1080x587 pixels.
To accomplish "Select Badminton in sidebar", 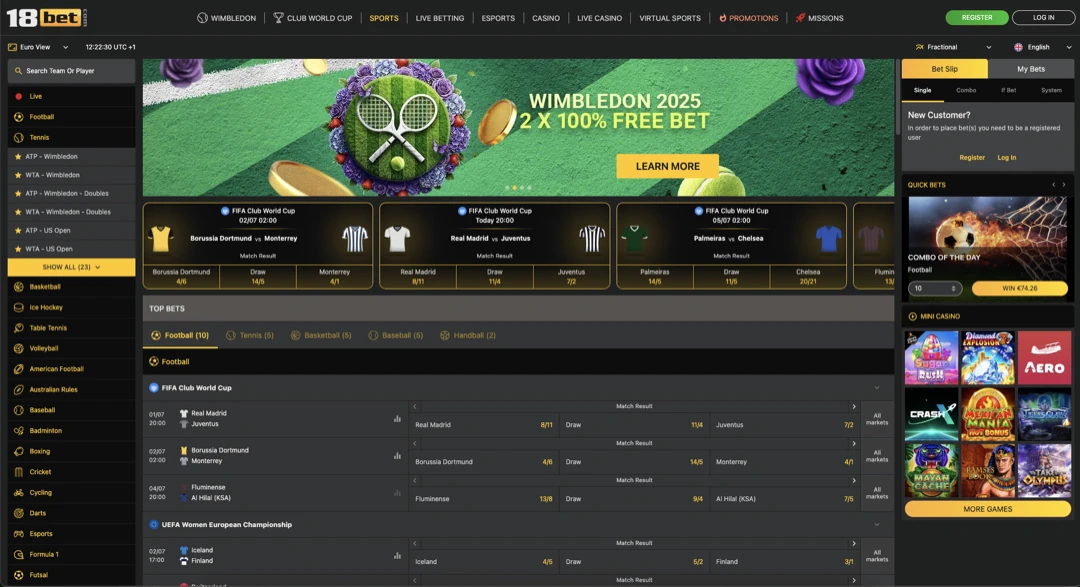I will pos(71,431).
